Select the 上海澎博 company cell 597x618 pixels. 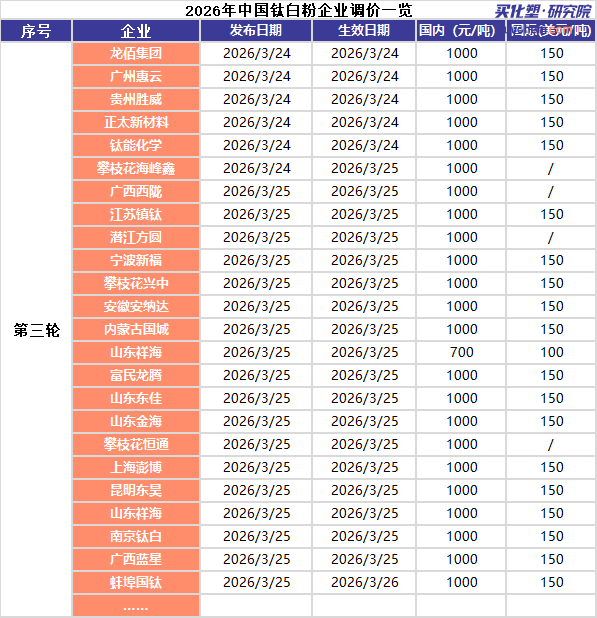(136, 467)
